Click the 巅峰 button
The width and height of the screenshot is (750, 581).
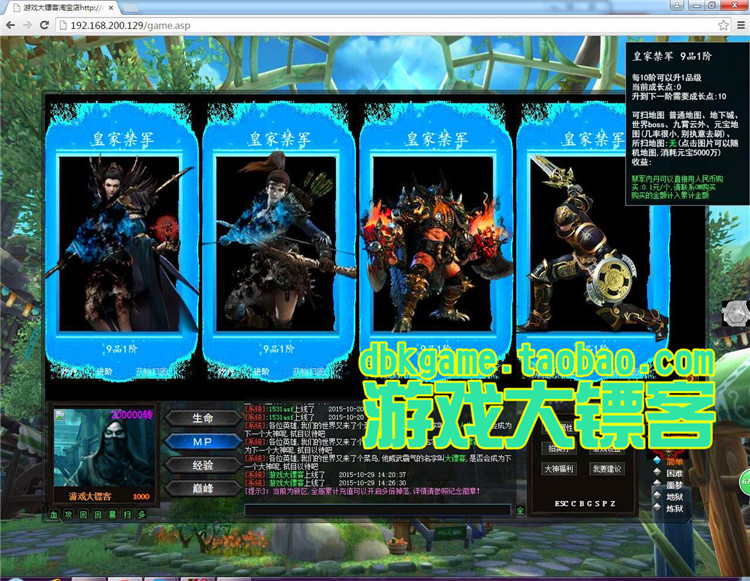click(203, 488)
